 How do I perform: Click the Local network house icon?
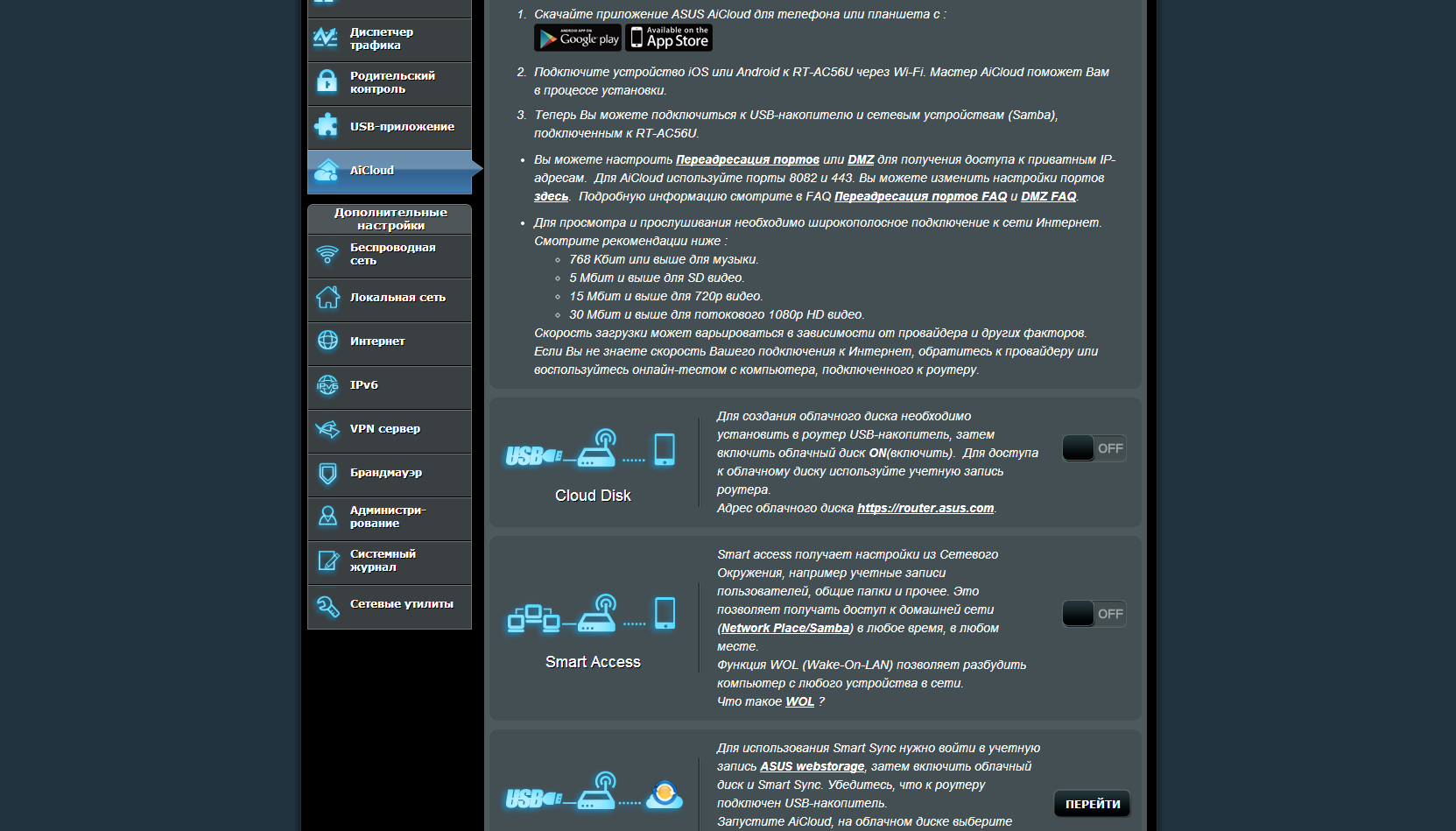pos(327,297)
